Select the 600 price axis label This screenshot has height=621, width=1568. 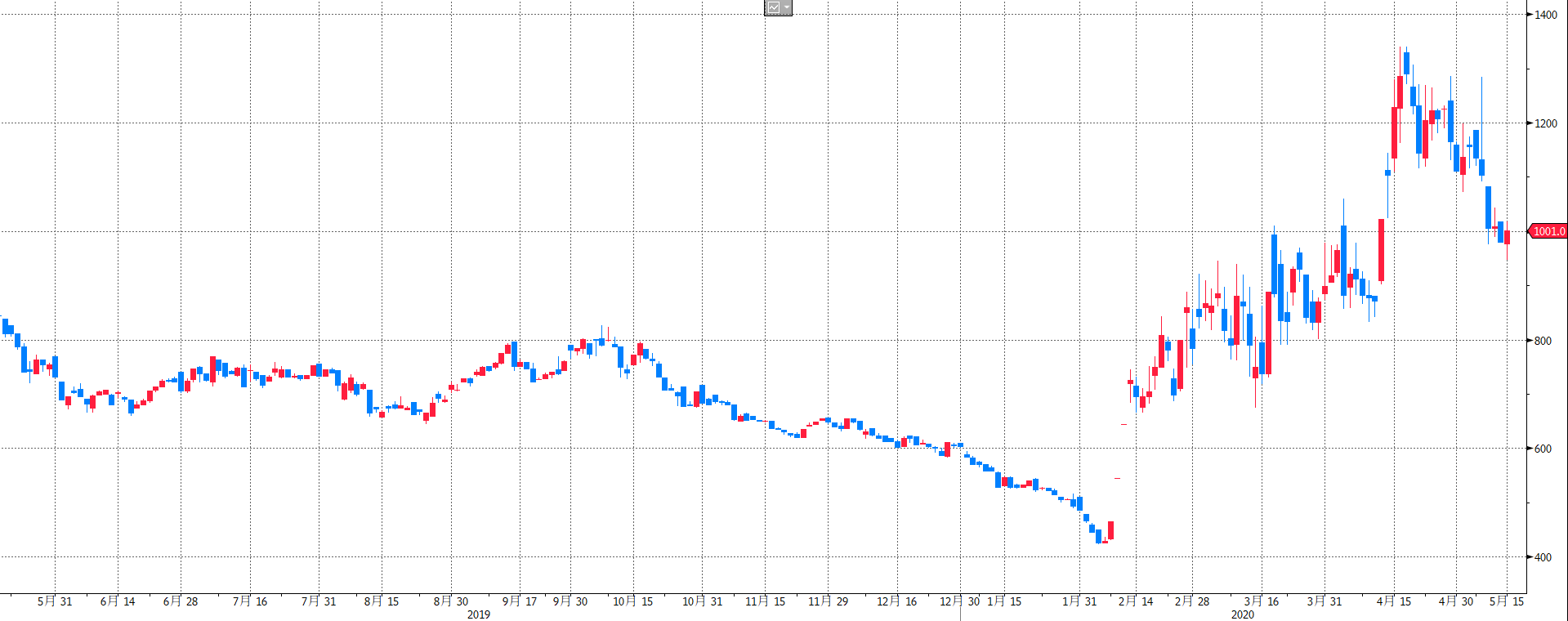(x=1543, y=449)
